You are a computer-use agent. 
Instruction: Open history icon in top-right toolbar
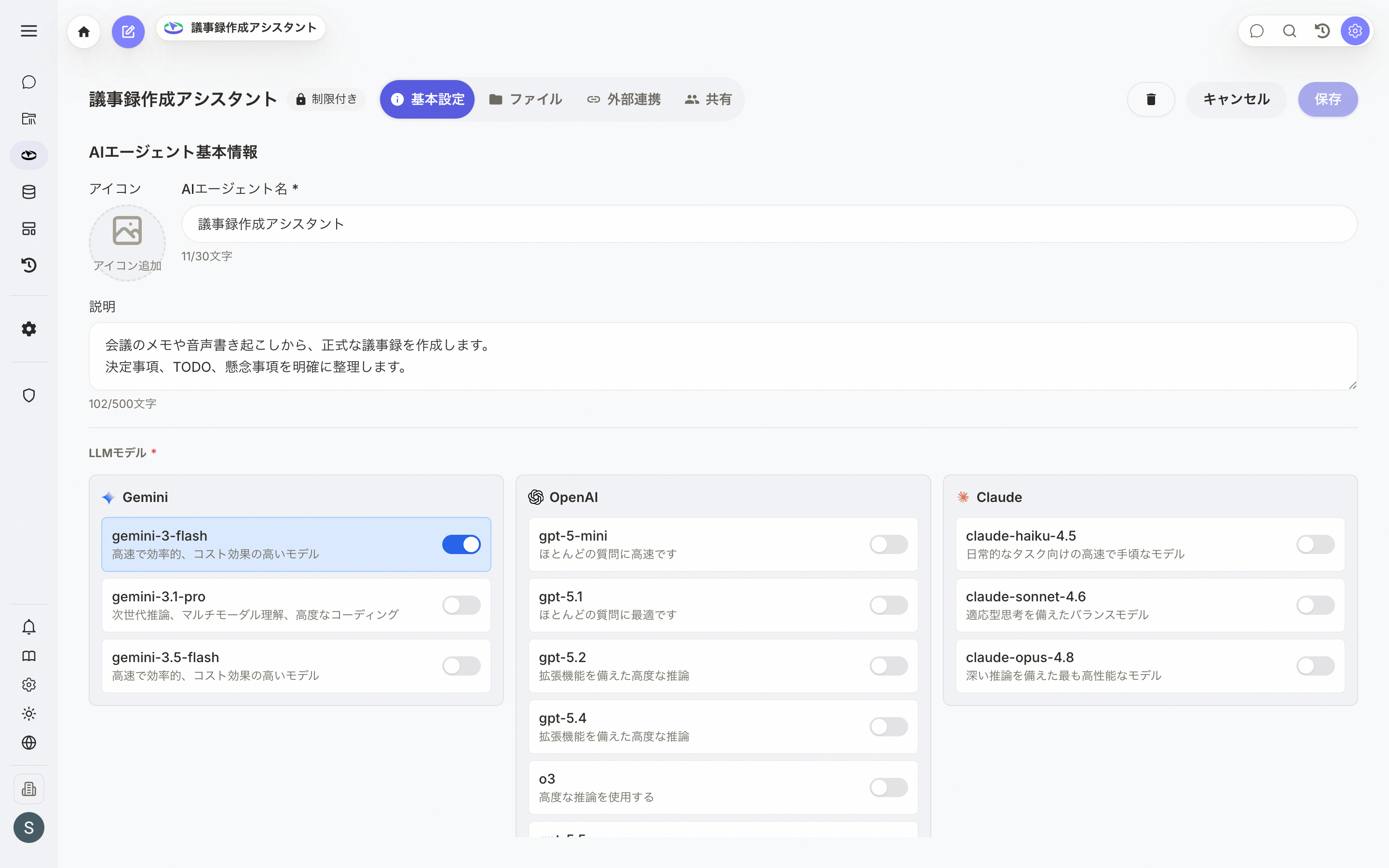(1322, 31)
